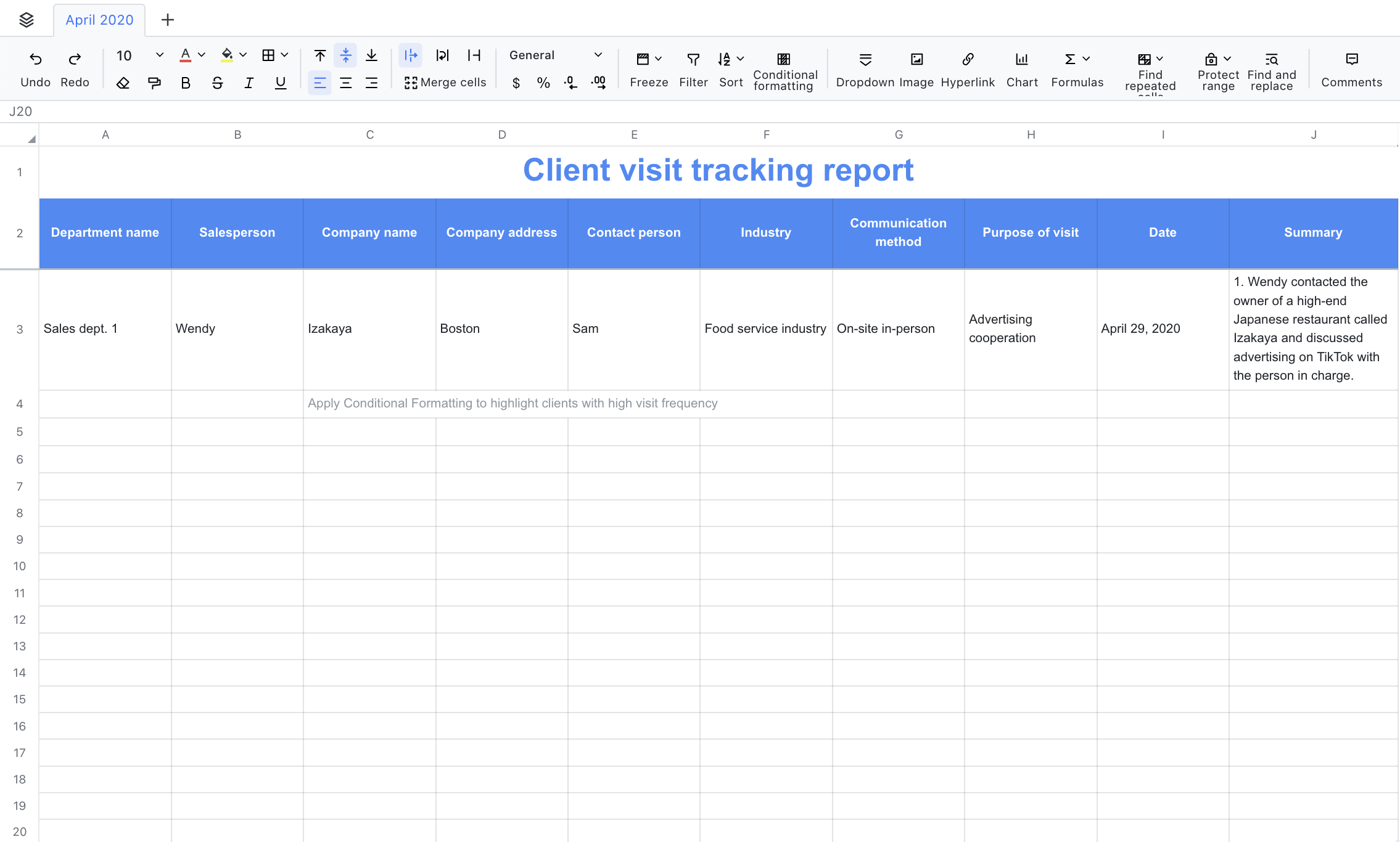Toggle Italic formatting
1400x842 pixels.
pyautogui.click(x=249, y=83)
